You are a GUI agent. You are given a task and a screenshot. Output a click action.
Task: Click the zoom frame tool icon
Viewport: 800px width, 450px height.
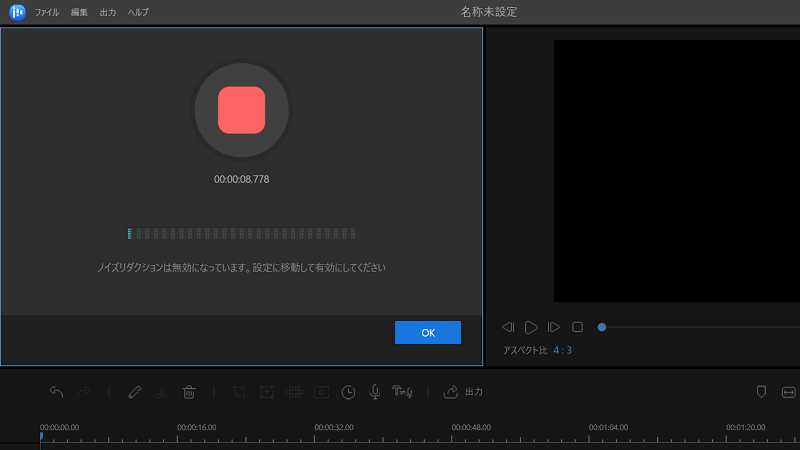(267, 392)
